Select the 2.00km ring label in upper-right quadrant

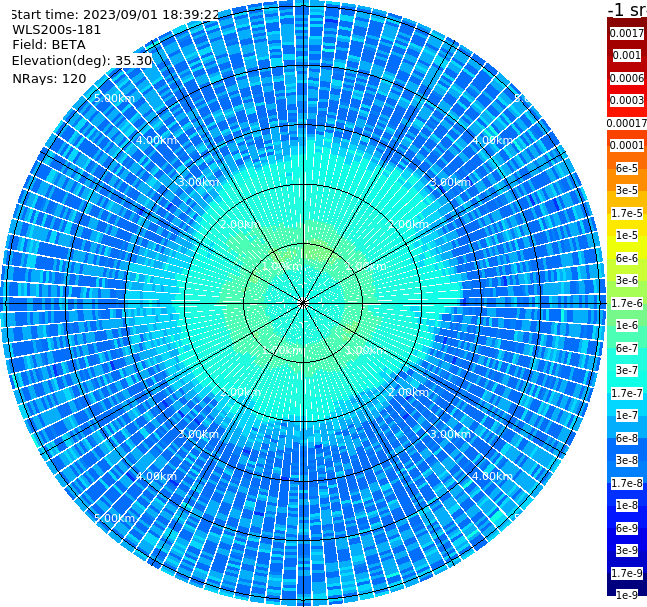point(408,224)
